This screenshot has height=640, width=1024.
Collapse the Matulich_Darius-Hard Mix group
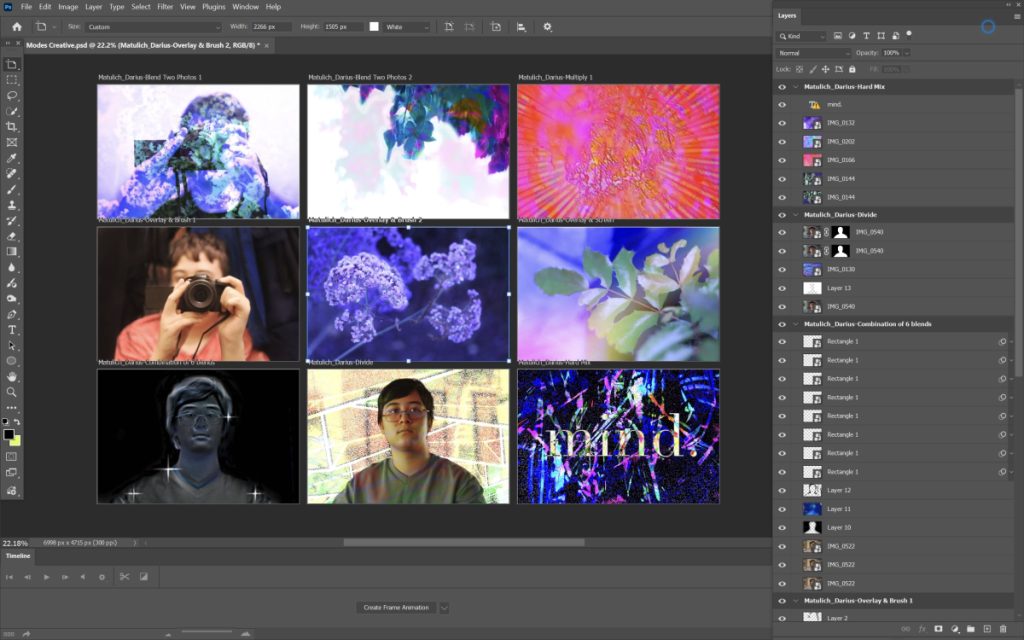coord(795,86)
